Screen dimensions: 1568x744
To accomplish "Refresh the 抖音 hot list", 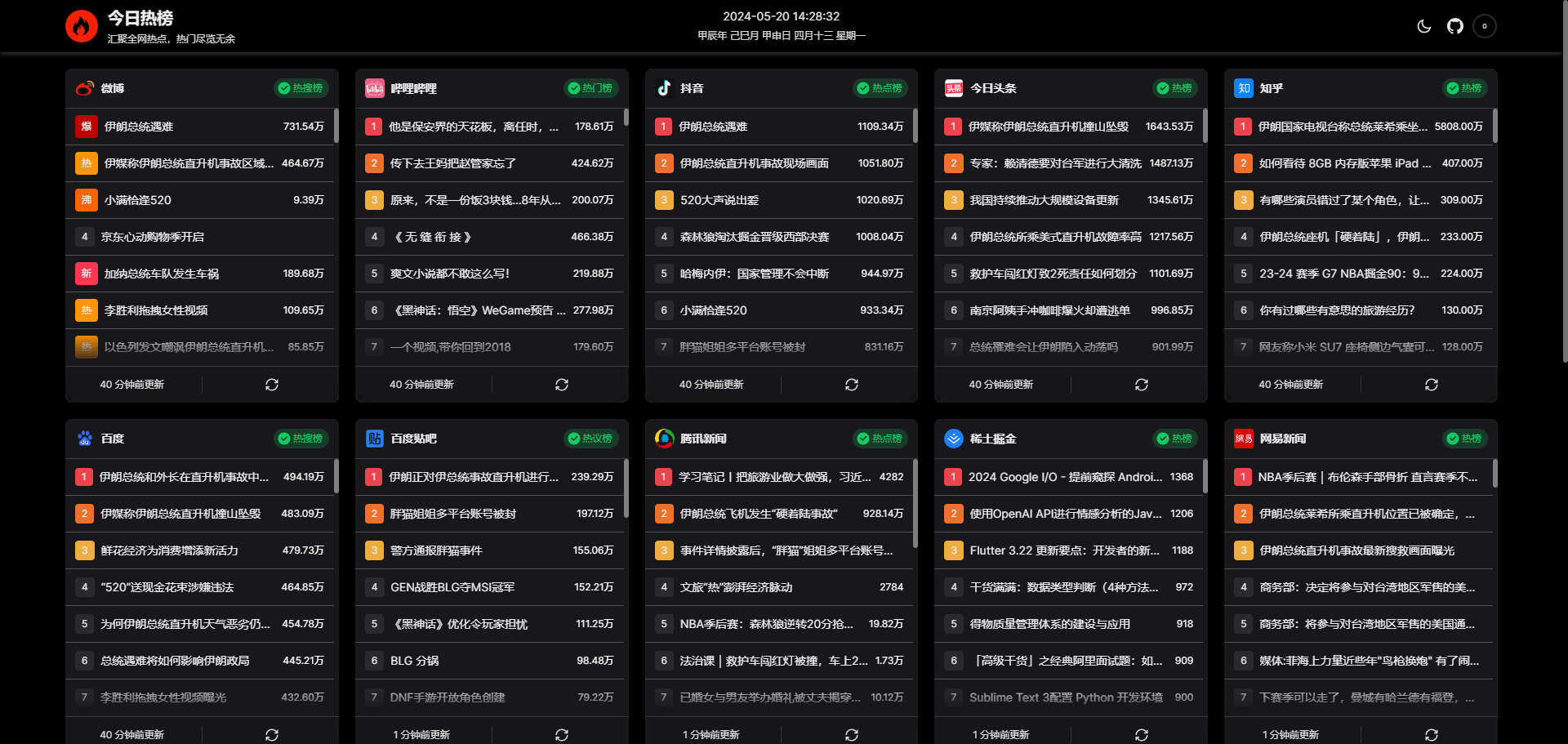I will tap(852, 385).
